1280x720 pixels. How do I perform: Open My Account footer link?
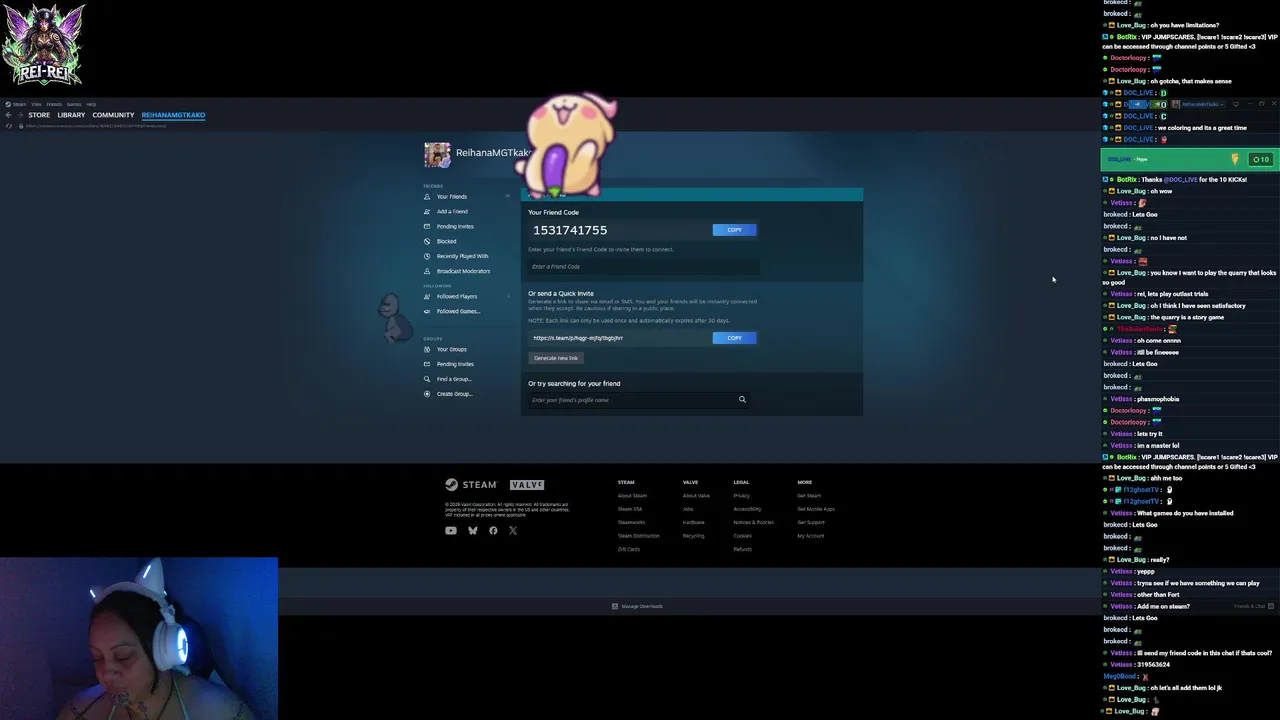coord(811,536)
